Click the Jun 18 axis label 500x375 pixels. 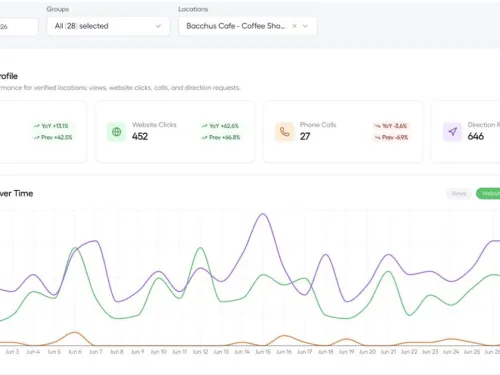pyautogui.click(x=326, y=352)
